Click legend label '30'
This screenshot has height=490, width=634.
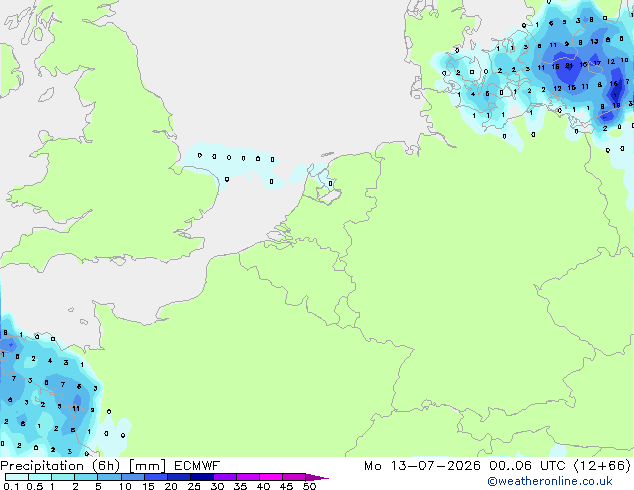[x=217, y=486]
